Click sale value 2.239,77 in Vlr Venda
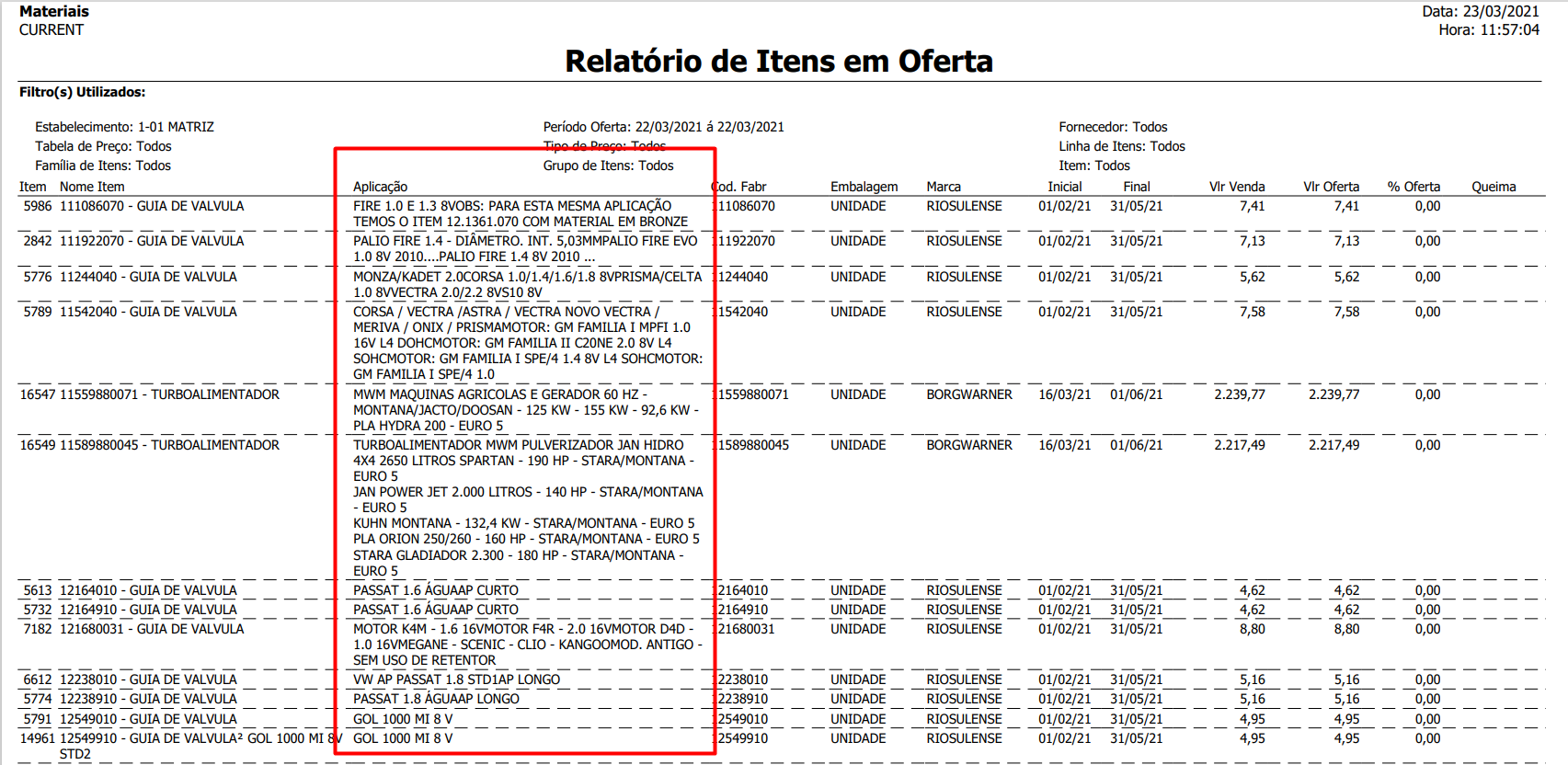Screen dimensions: 1568x765 click(x=1240, y=394)
